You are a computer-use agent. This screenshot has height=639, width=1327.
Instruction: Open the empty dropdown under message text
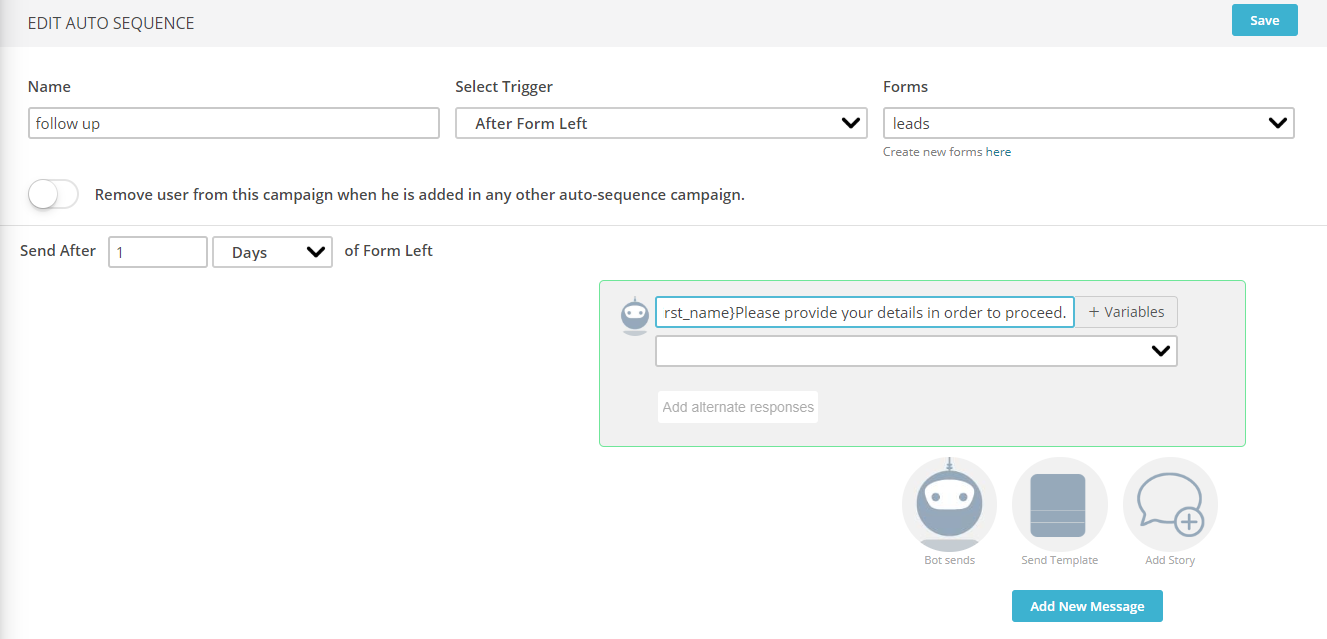[x=916, y=351]
